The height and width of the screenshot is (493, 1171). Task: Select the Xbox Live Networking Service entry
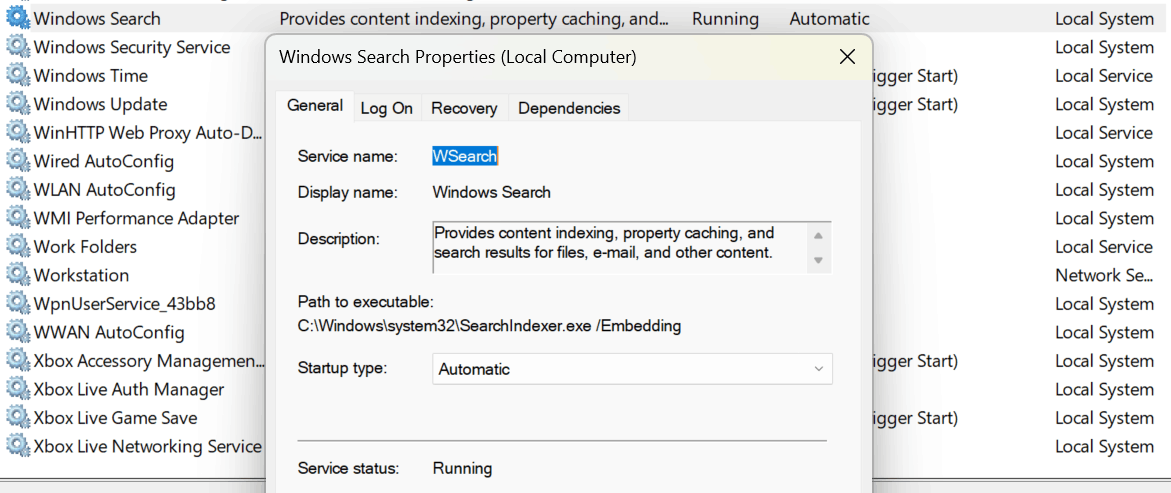click(148, 446)
